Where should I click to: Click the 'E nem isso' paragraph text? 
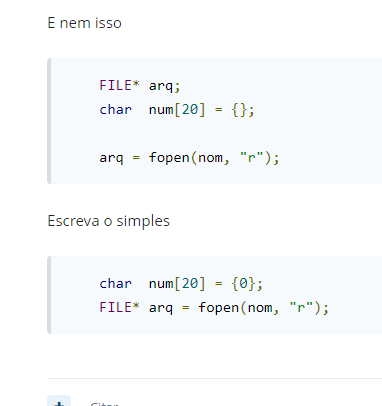(85, 23)
